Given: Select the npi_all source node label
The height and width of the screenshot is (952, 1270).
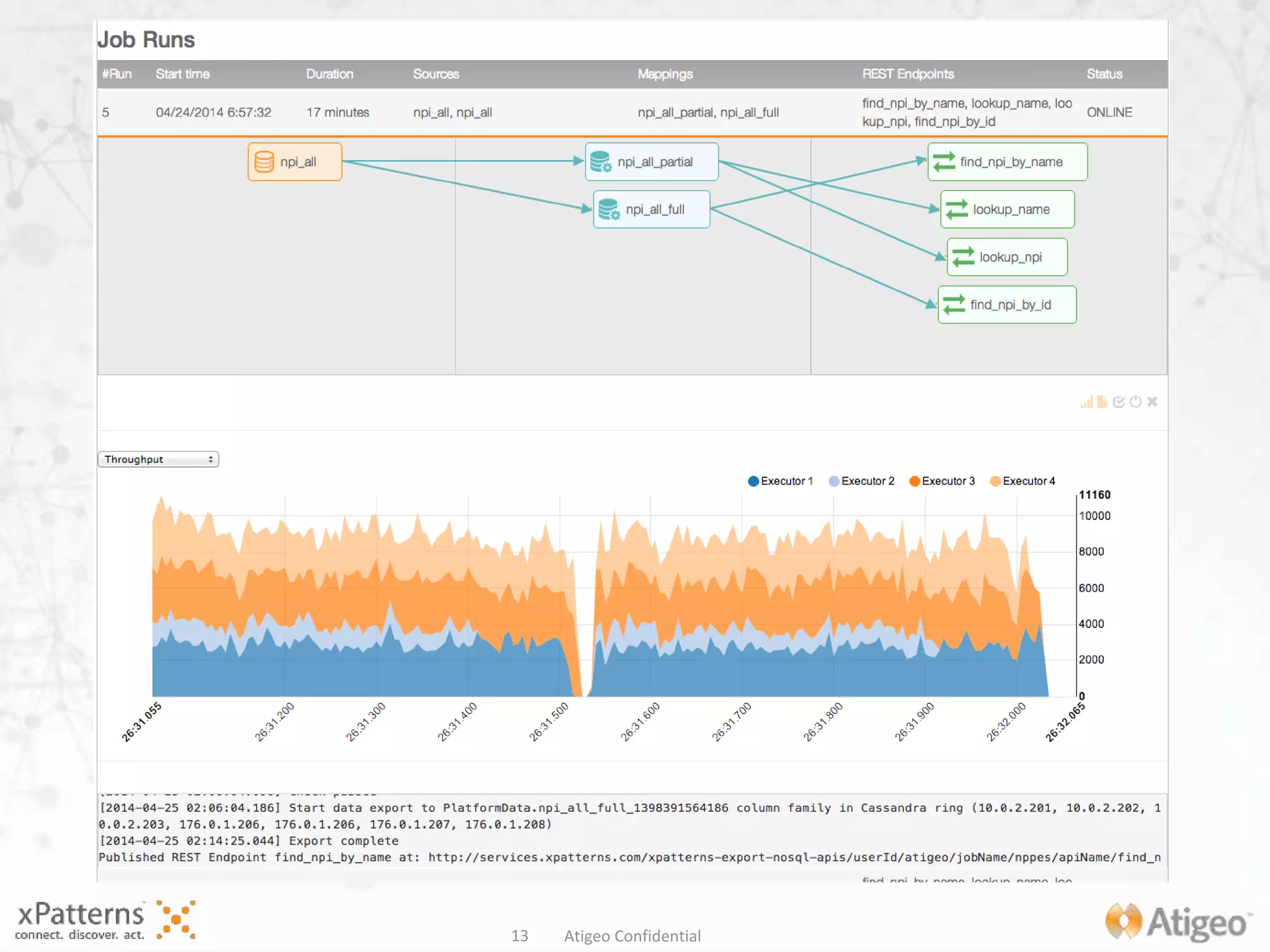Looking at the screenshot, I should [298, 162].
